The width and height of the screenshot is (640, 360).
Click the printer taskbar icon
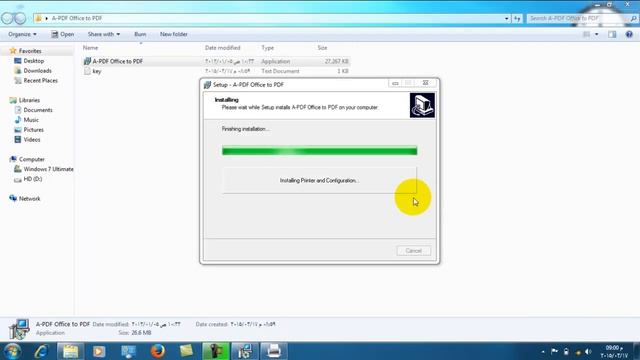274,351
